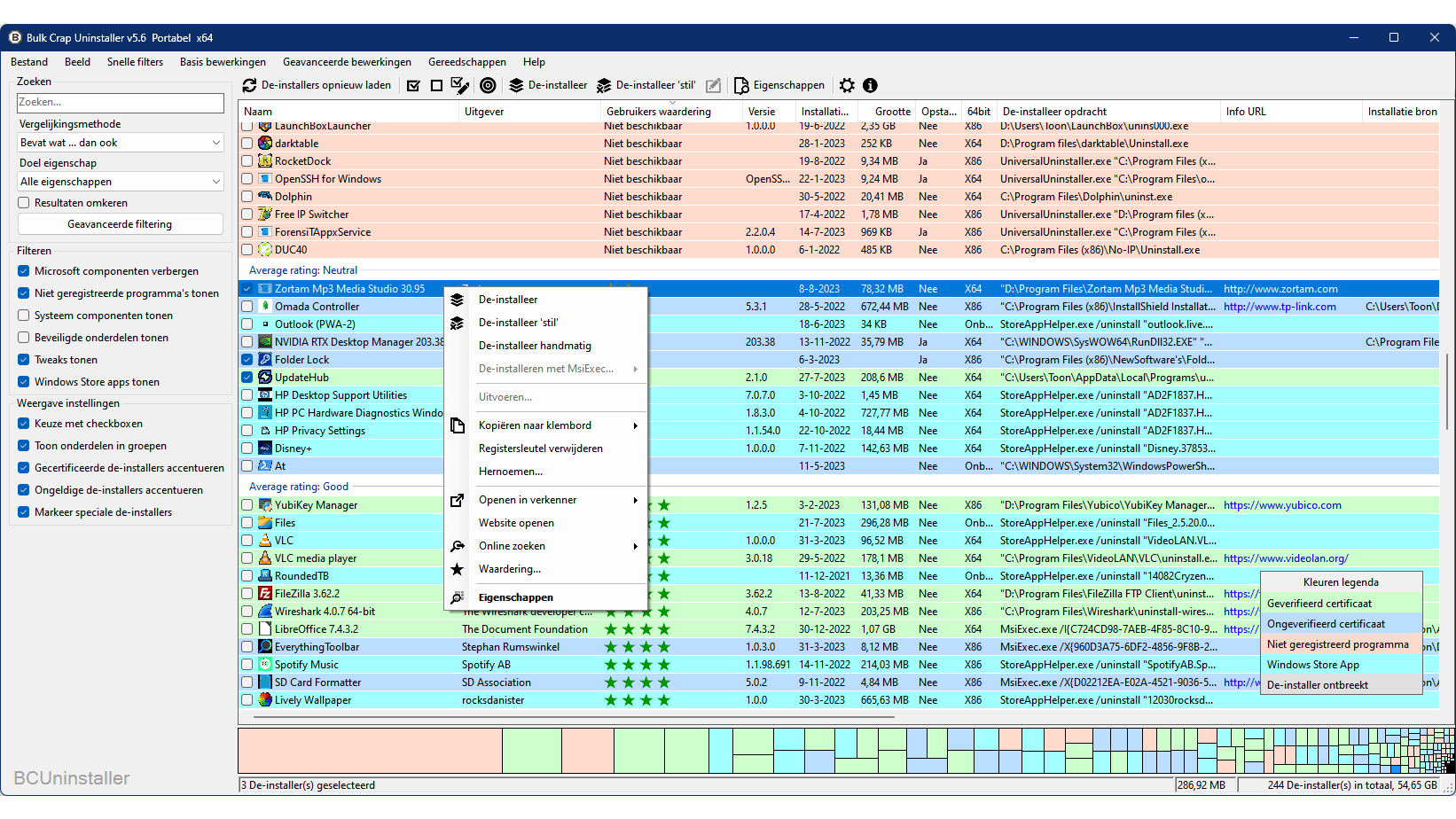This screenshot has height=819, width=1456.
Task: Click the NVIDIA RTX Desktop Manager icon
Action: (x=265, y=342)
